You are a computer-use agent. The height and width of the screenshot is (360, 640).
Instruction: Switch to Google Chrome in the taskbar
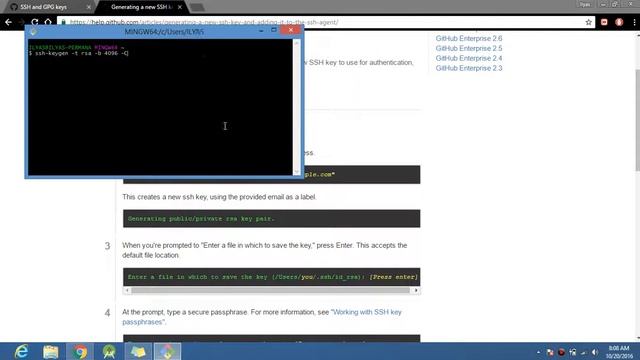pyautogui.click(x=80, y=351)
